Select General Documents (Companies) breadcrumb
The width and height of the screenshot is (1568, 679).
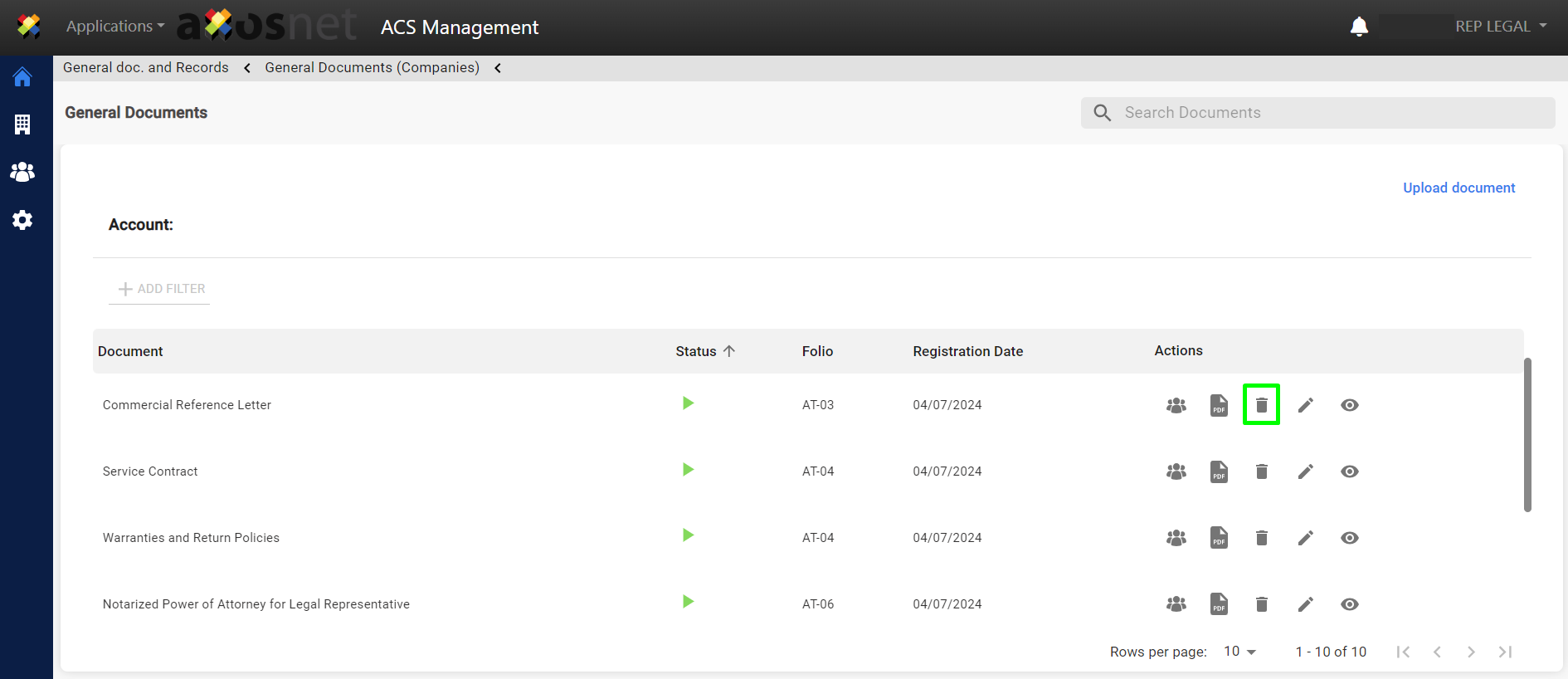pyautogui.click(x=372, y=68)
